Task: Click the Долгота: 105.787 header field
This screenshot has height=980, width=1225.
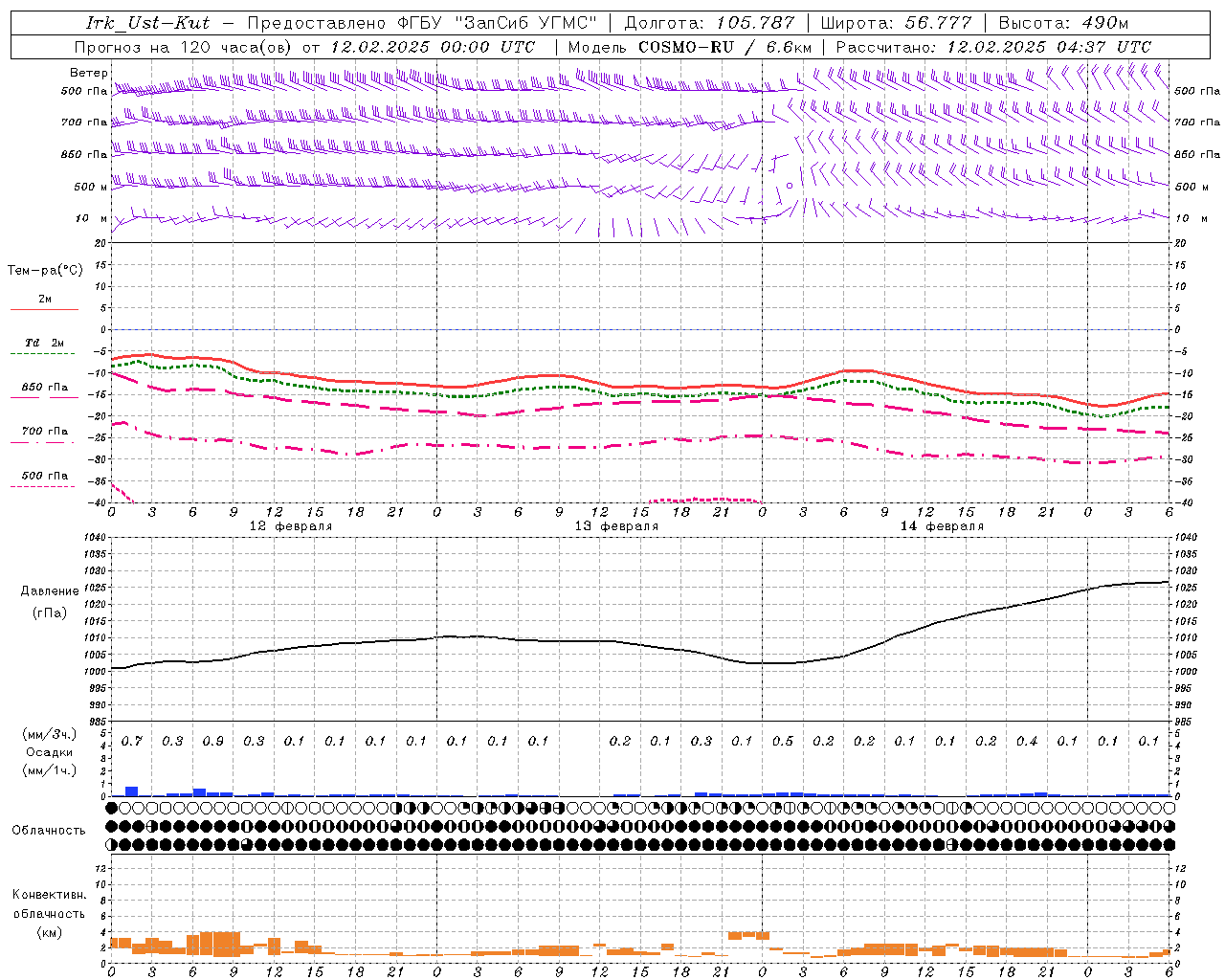Action: [x=709, y=23]
